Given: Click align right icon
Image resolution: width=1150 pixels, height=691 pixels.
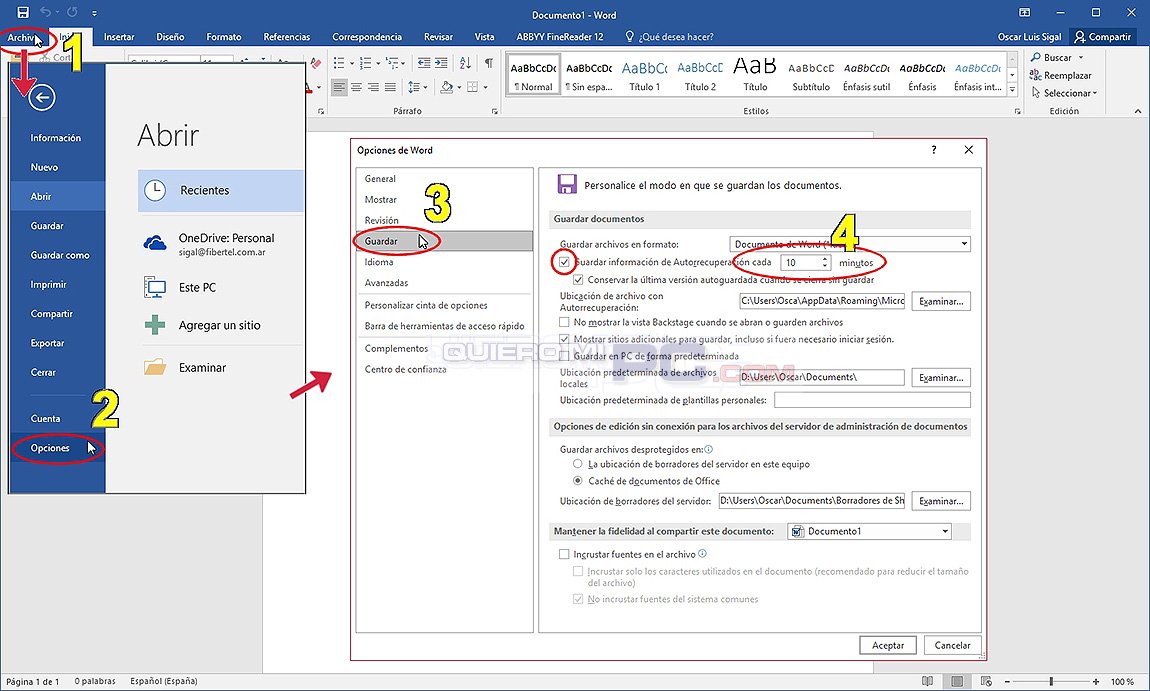Looking at the screenshot, I should (x=373, y=87).
